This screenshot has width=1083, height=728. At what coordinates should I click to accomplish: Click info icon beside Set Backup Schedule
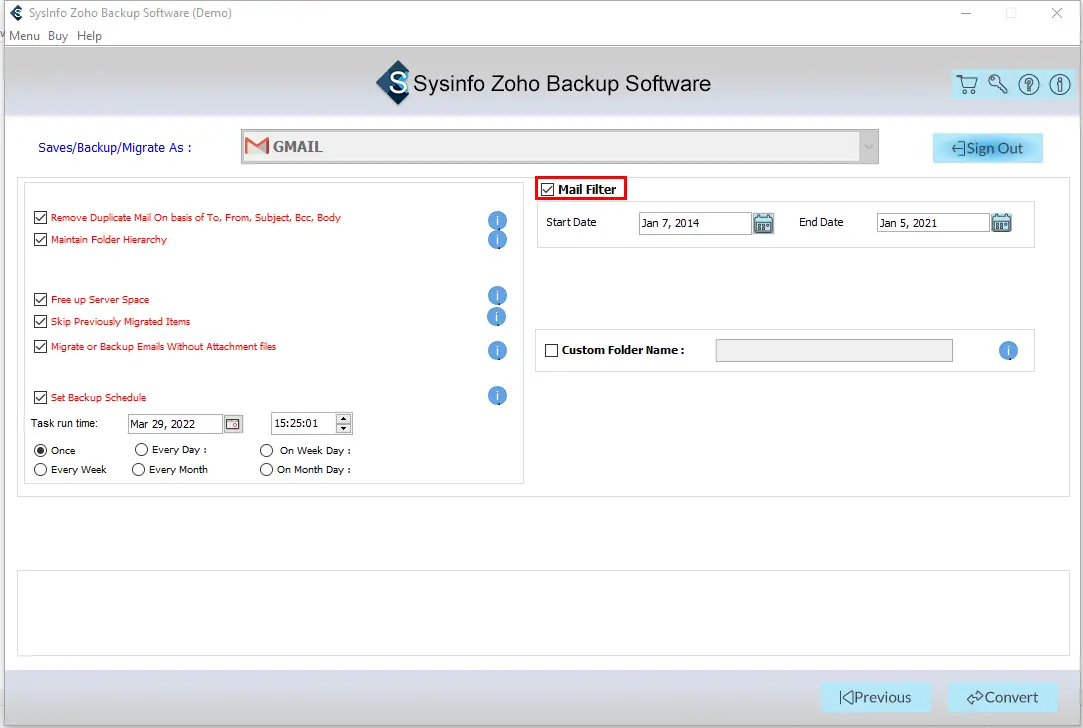coord(497,396)
